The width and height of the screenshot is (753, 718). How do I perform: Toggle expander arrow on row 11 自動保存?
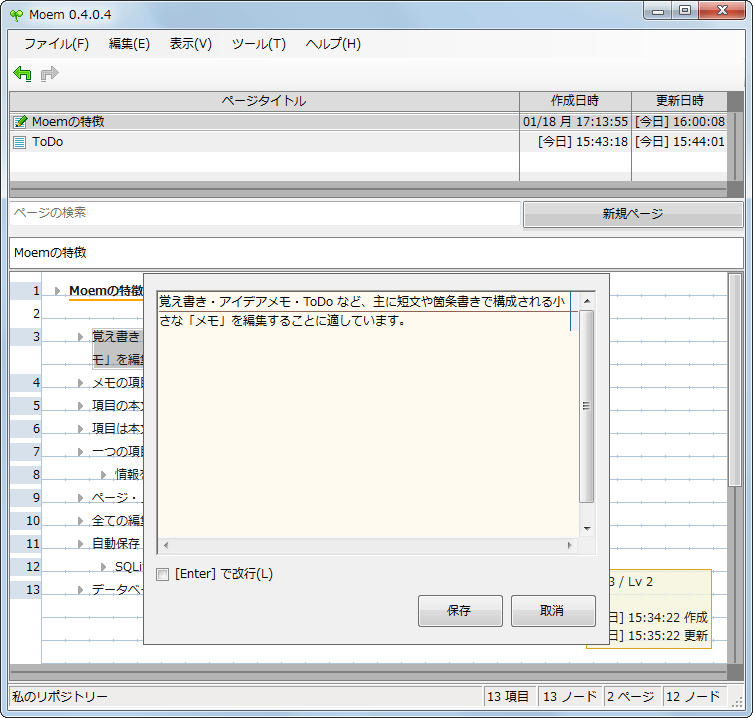point(81,544)
